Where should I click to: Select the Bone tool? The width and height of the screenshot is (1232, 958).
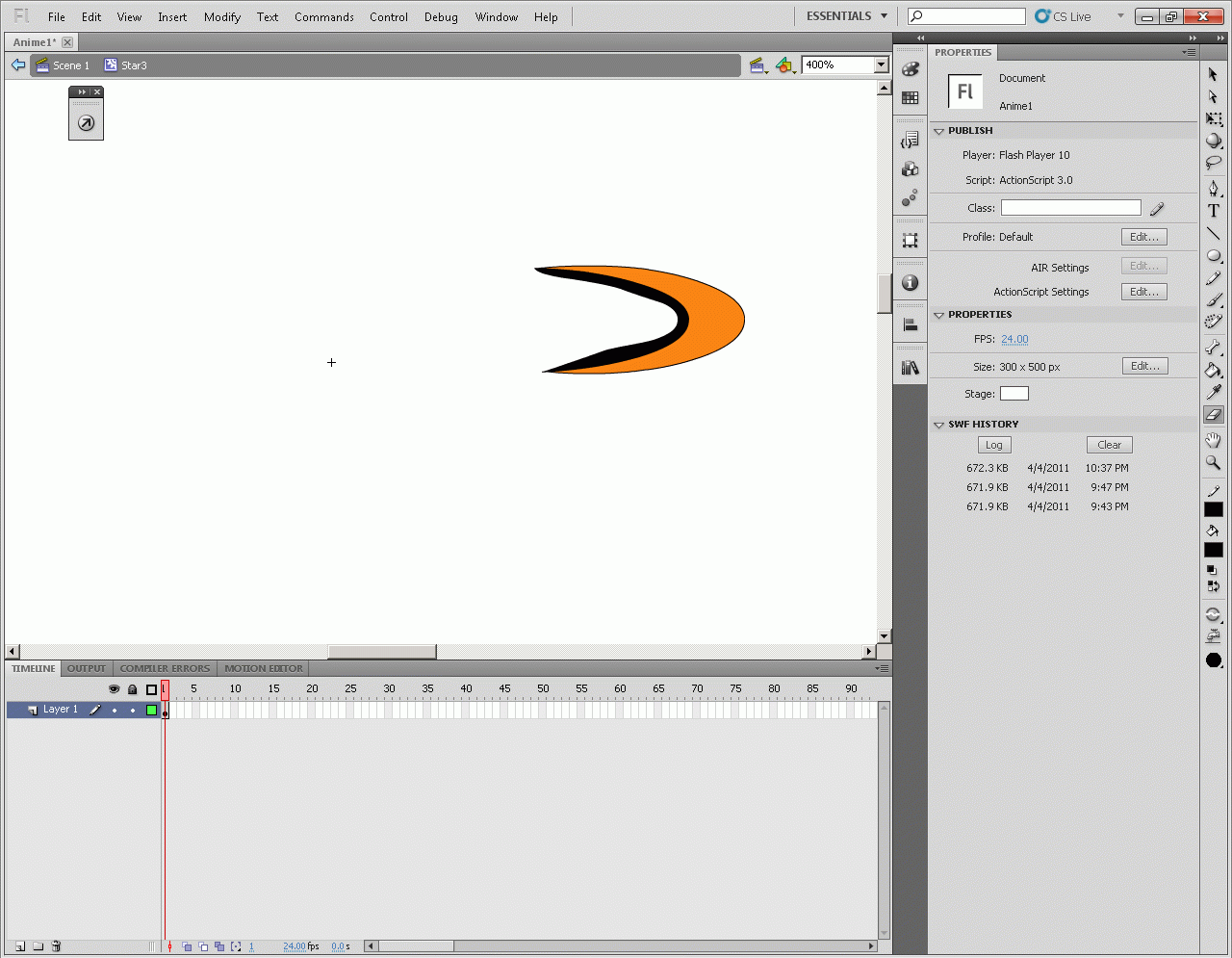point(1213,348)
